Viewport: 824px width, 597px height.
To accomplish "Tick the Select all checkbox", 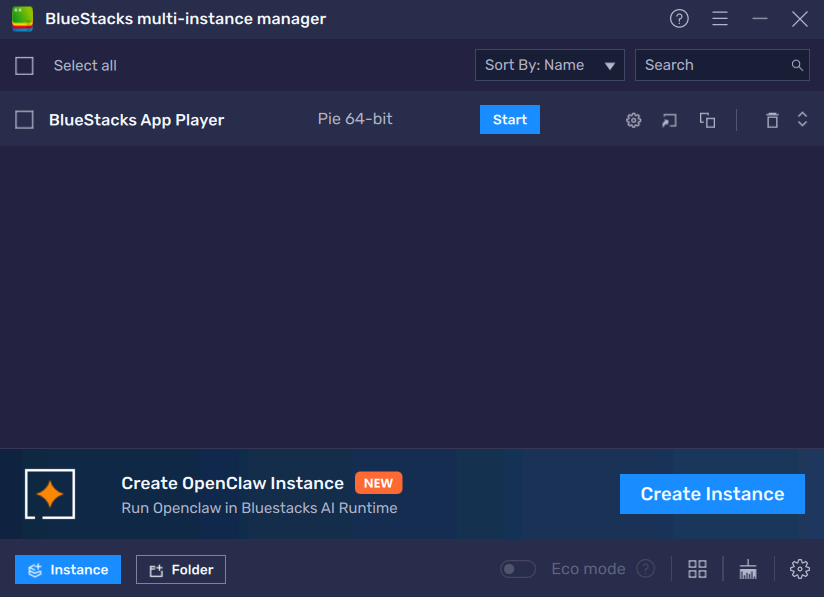I will point(24,66).
